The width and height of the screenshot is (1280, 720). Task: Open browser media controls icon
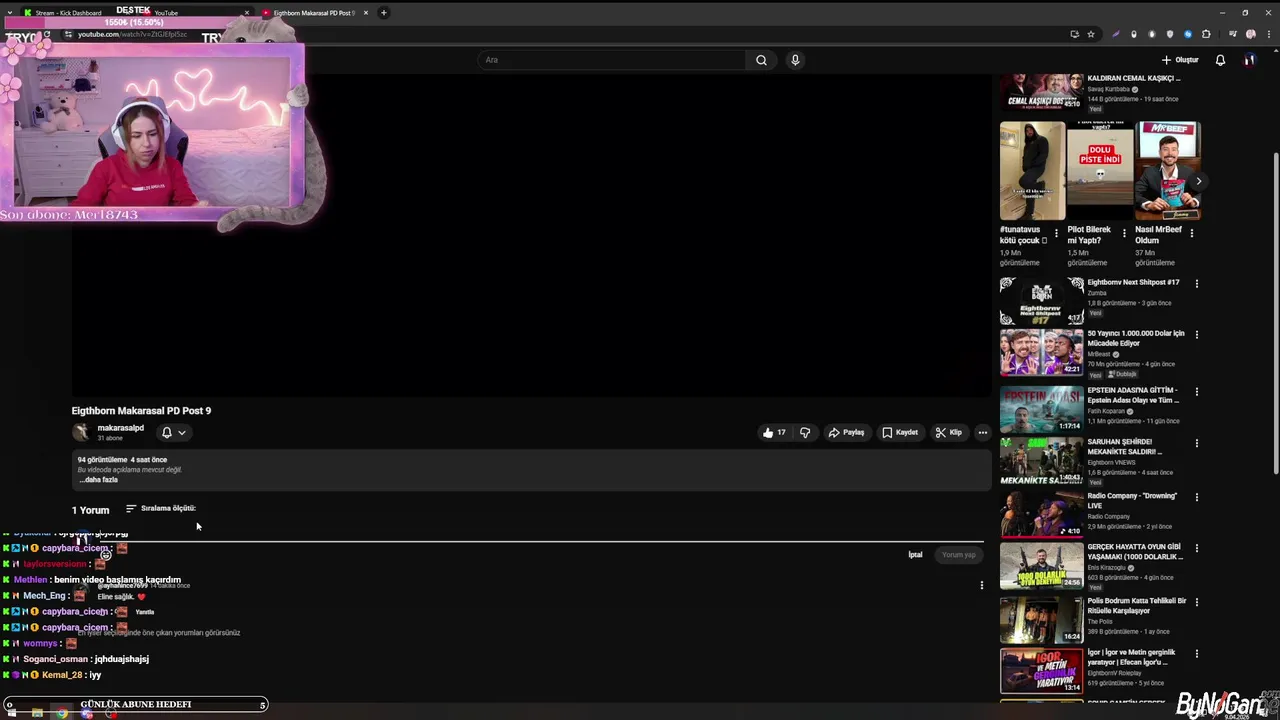click(x=1233, y=34)
